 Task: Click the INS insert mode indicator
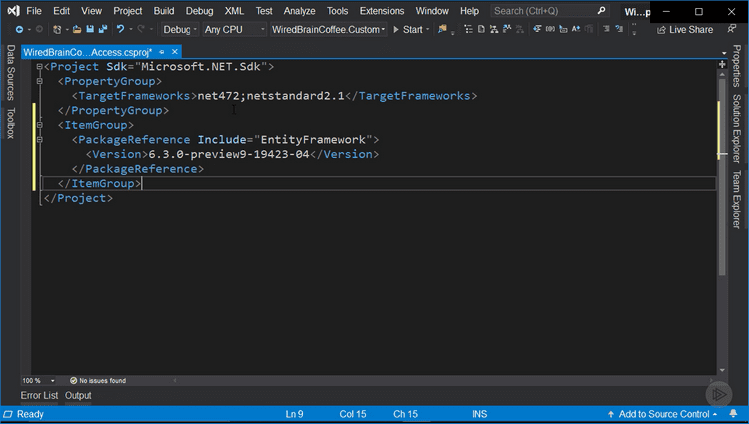click(x=480, y=414)
